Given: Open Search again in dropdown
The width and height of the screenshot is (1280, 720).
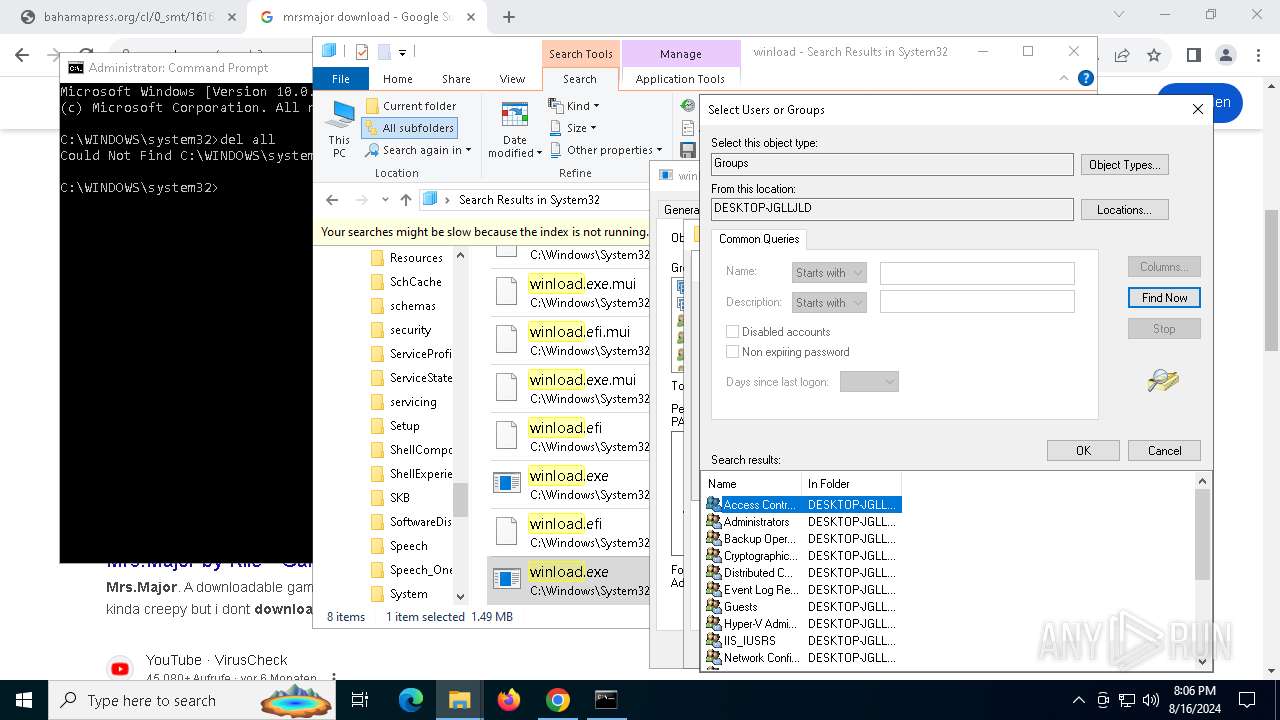Looking at the screenshot, I should coord(418,150).
